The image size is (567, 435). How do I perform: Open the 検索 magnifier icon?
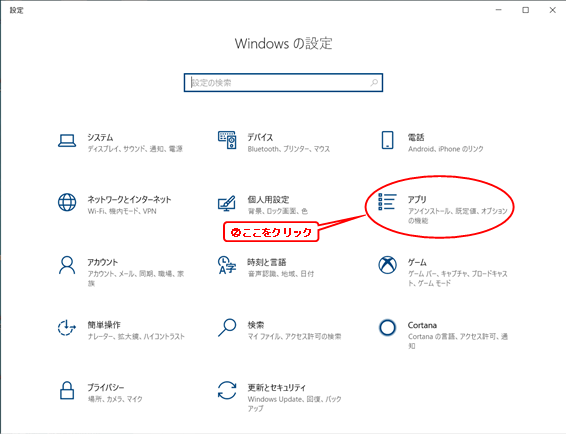click(227, 328)
